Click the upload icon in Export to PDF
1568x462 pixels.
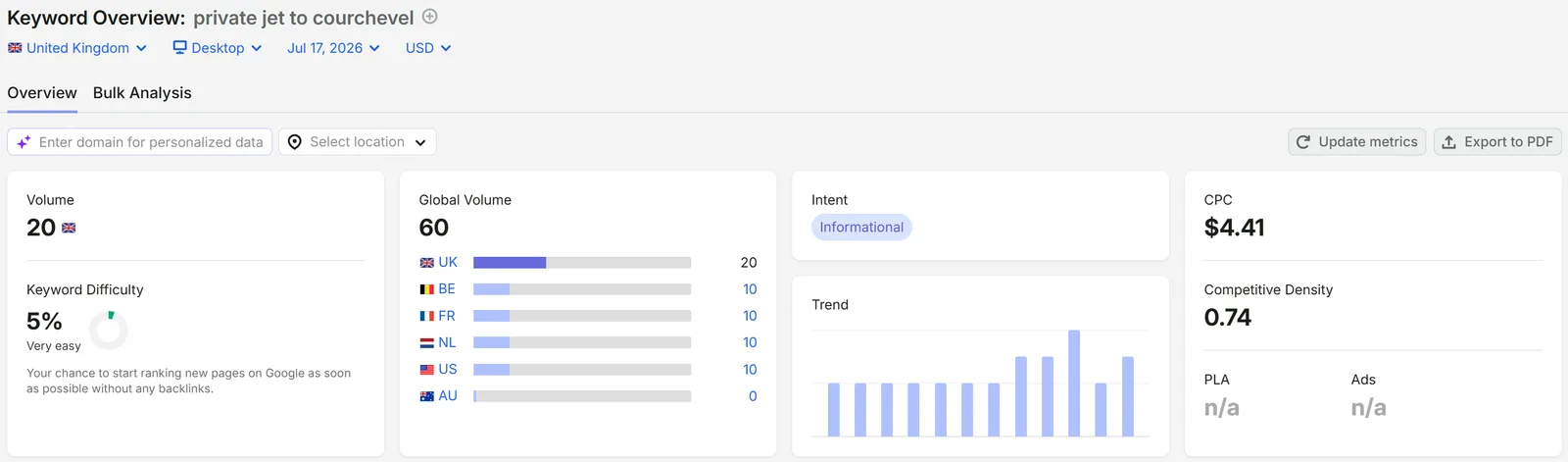click(x=1448, y=142)
